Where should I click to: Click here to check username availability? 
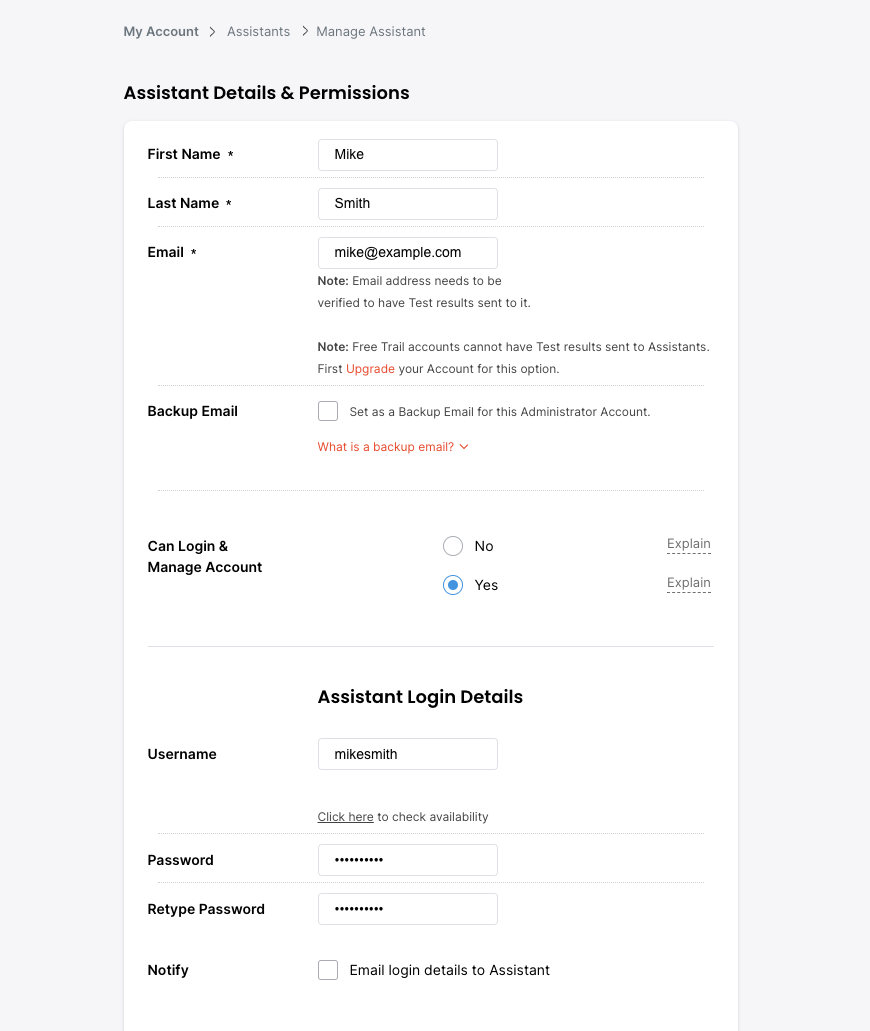click(345, 817)
